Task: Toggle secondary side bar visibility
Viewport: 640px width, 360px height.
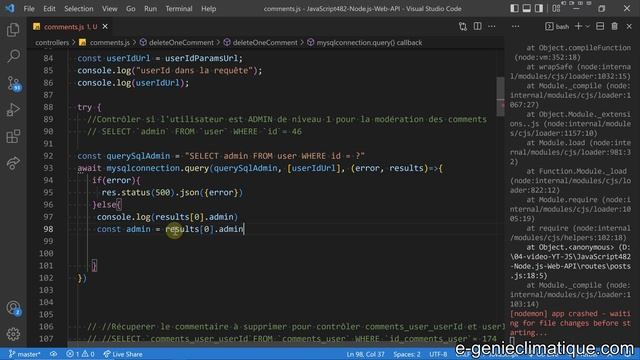Action: pos(539,8)
